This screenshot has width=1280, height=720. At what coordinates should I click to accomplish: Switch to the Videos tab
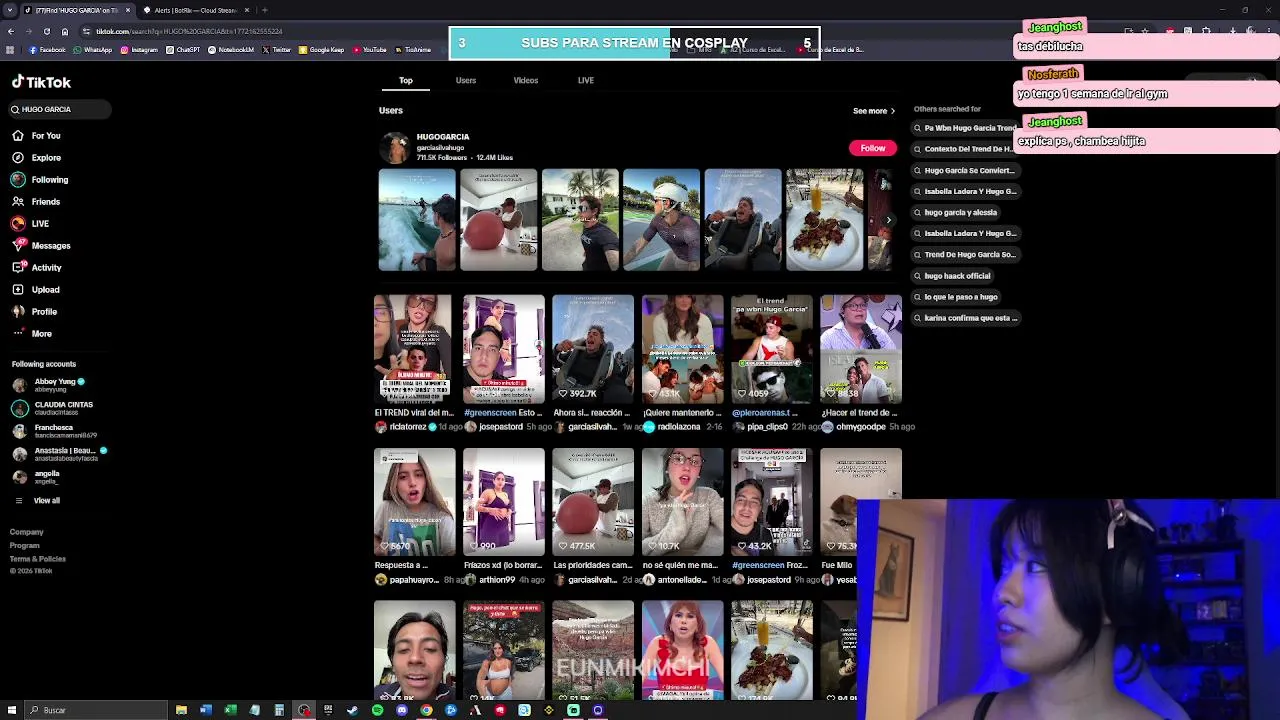[x=526, y=80]
